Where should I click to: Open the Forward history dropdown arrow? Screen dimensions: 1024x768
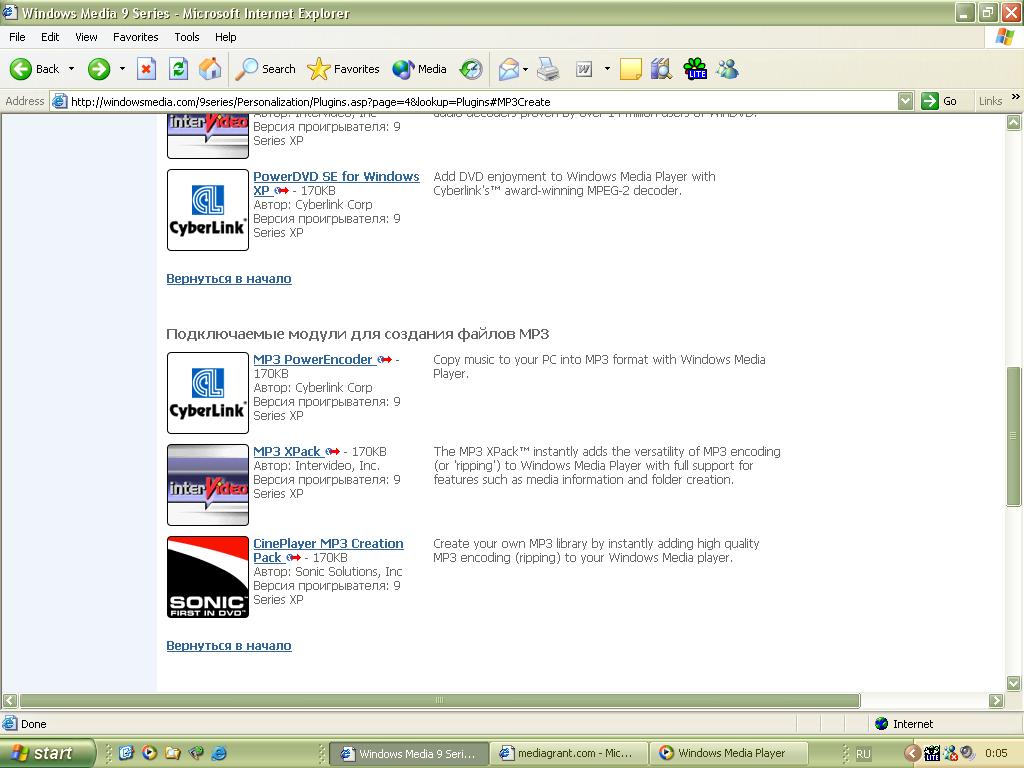[x=122, y=69]
